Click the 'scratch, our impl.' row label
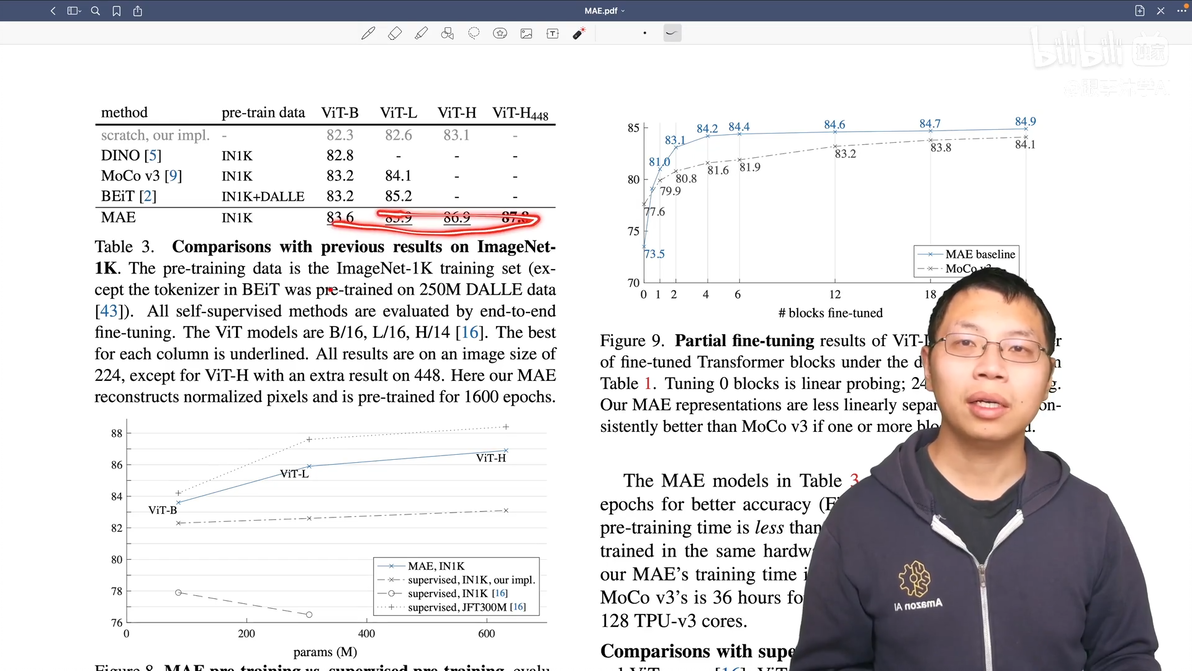This screenshot has height=671, width=1192. point(155,135)
